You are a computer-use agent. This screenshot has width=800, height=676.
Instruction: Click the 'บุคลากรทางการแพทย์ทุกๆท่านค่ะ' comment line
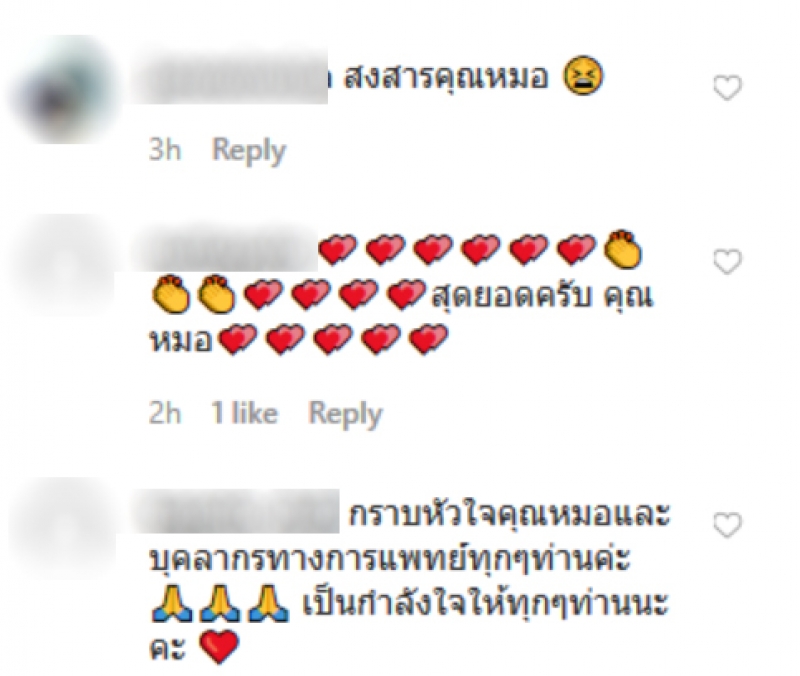pyautogui.click(x=391, y=560)
